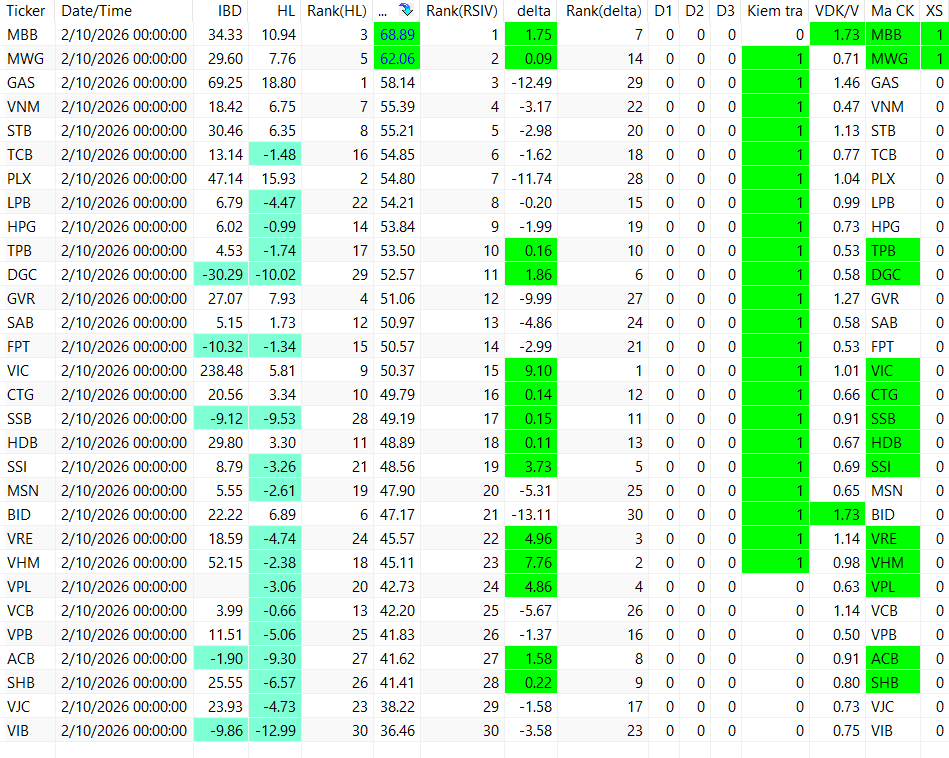This screenshot has width=949, height=758.
Task: Sort by the Ticker column header
Action: pos(26,11)
